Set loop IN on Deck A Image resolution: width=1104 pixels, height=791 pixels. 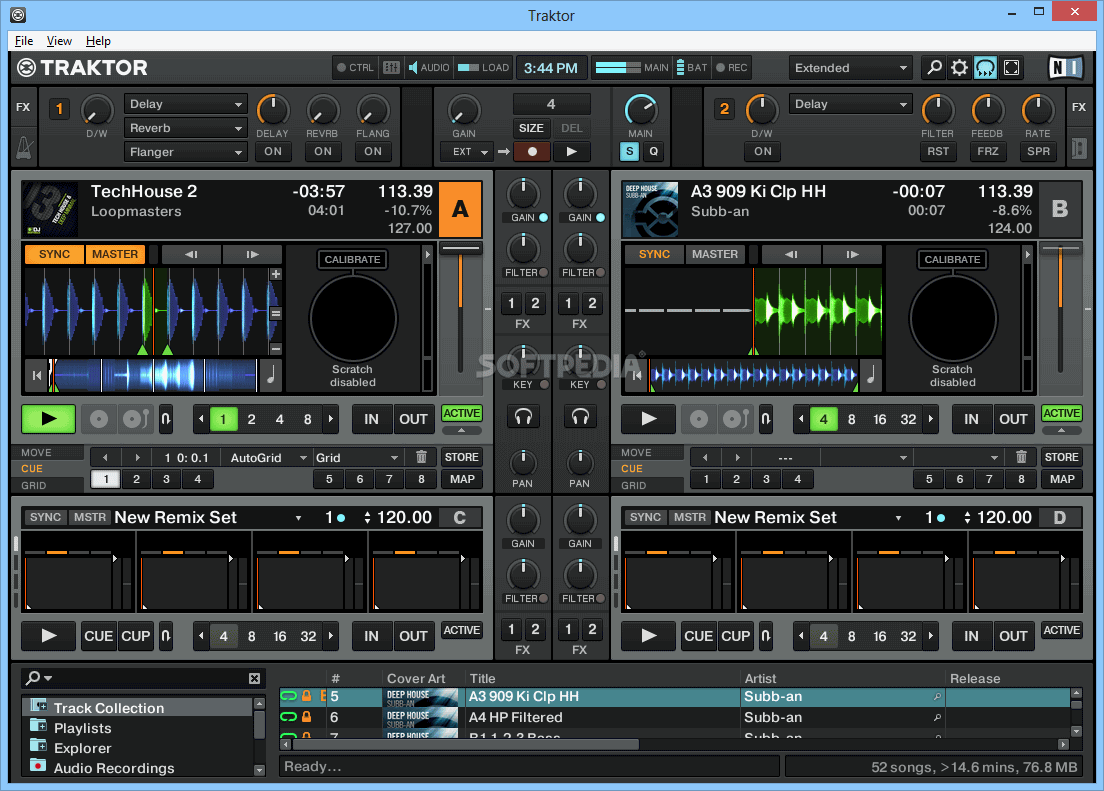(x=371, y=419)
